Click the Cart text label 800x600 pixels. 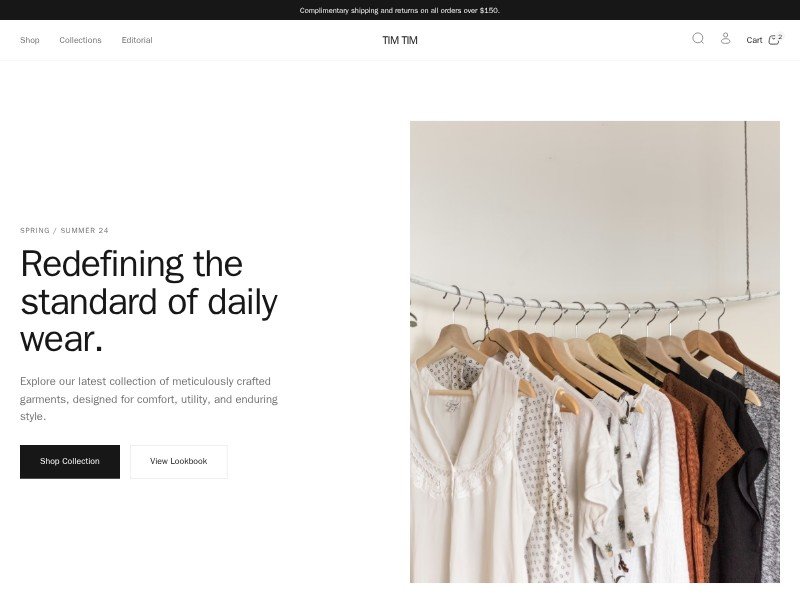click(x=754, y=40)
